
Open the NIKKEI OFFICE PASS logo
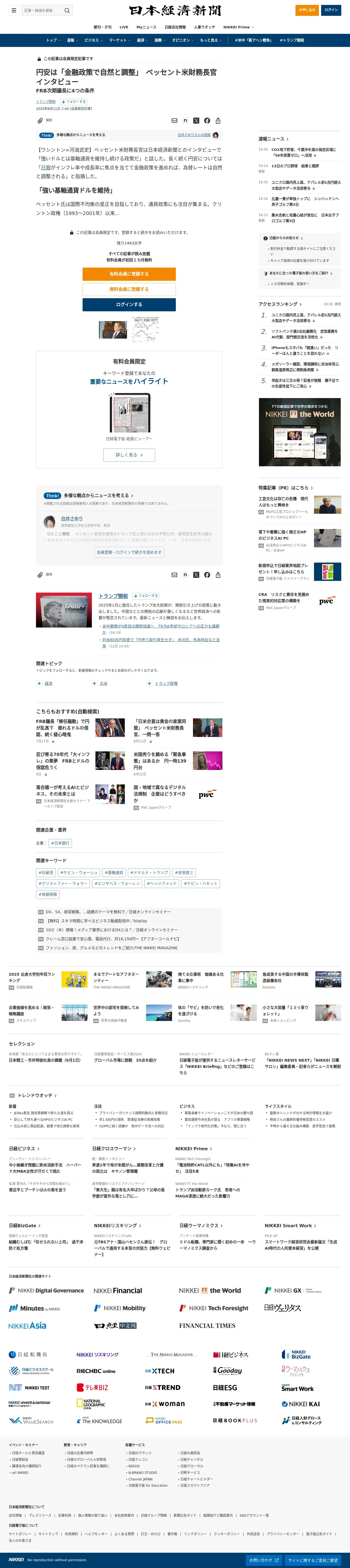[x=164, y=1421]
